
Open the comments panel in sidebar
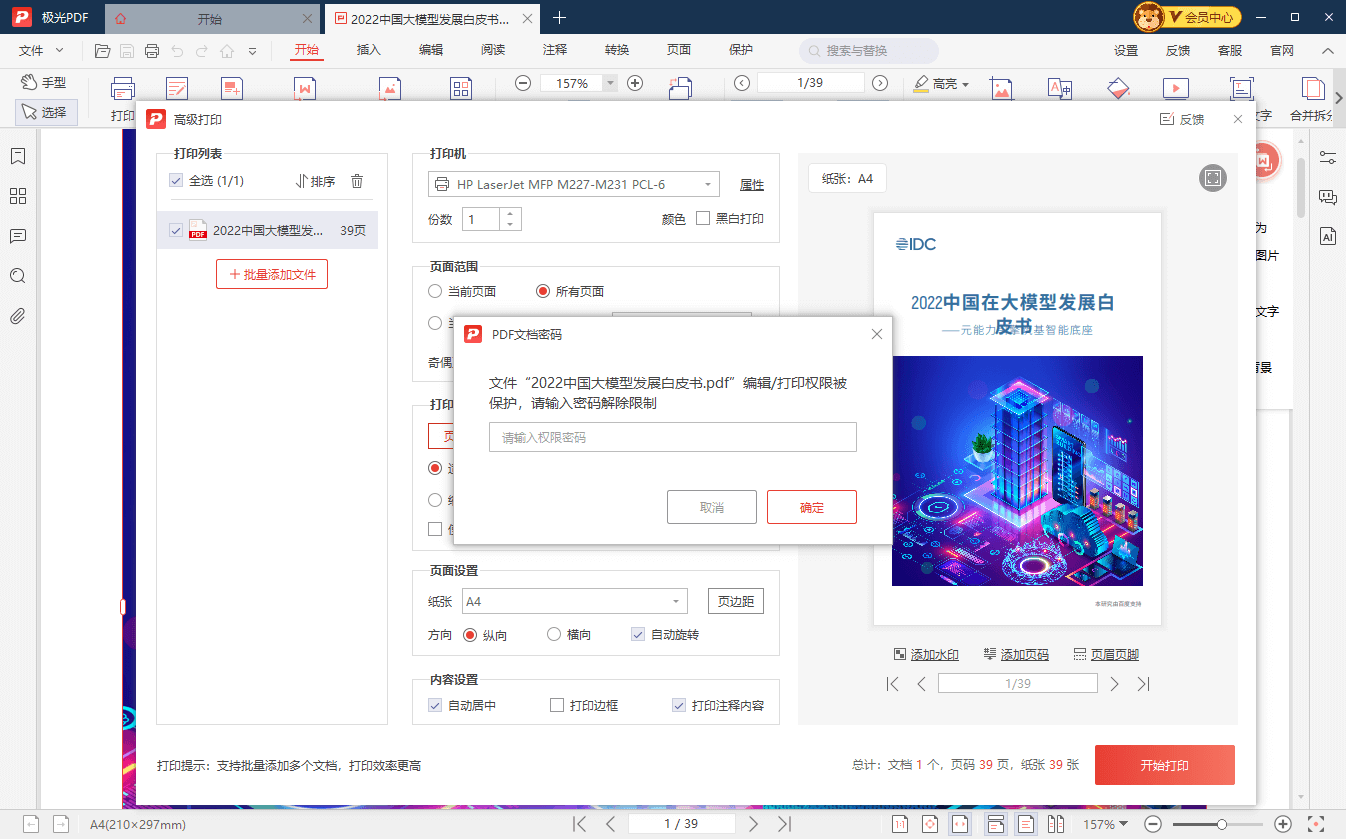click(17, 236)
